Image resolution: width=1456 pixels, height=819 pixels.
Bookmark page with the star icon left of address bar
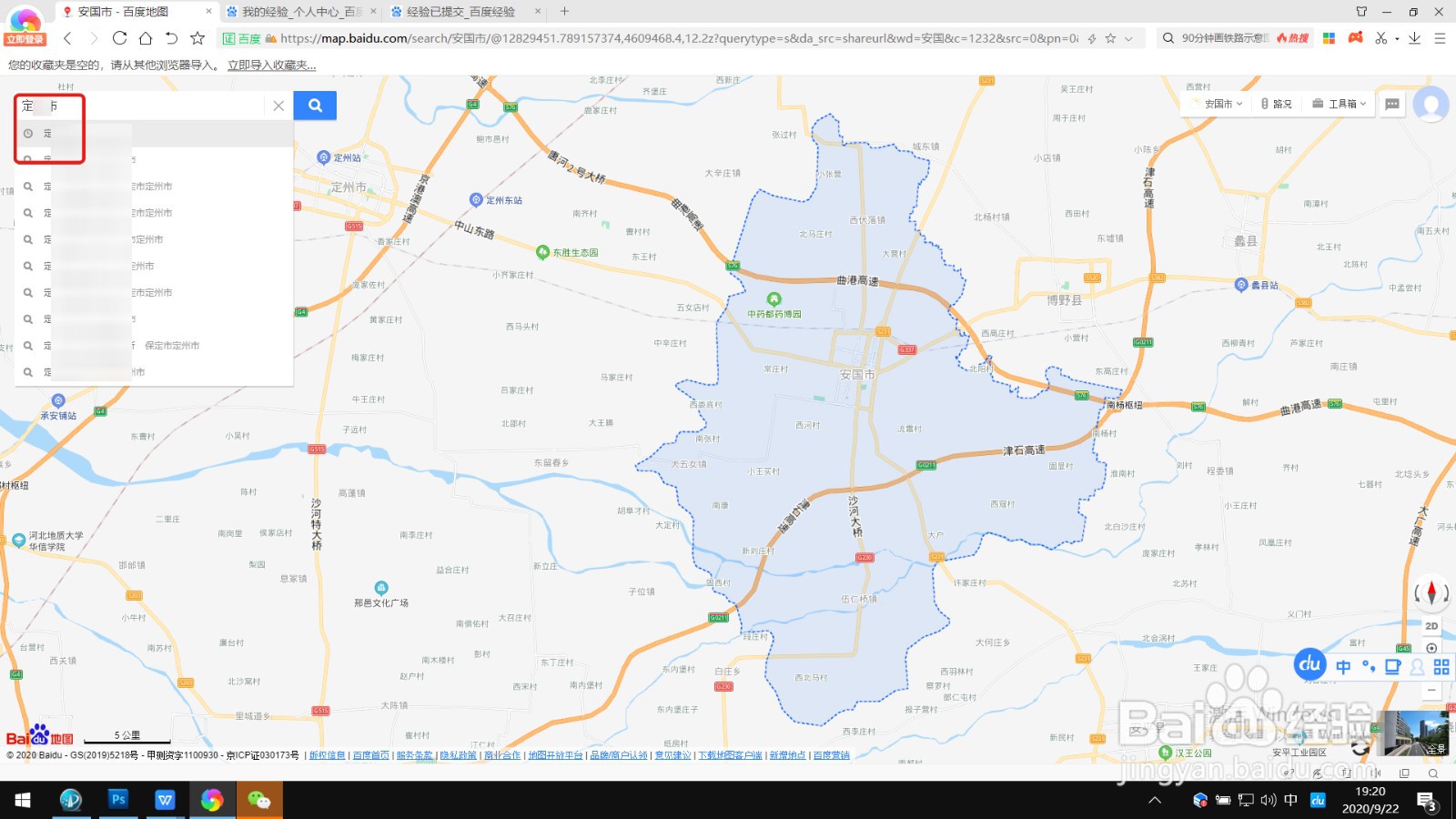tap(197, 38)
